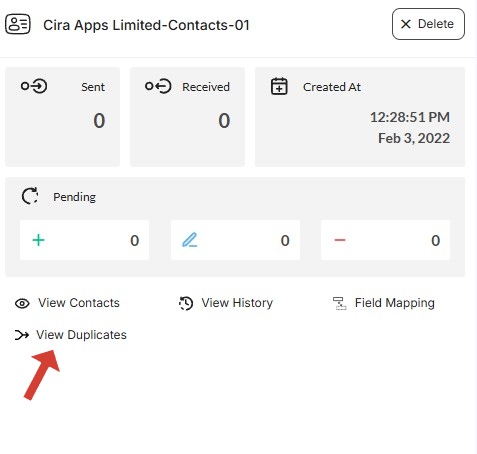This screenshot has height=454, width=477.
Task: Click the eye icon for View Contacts
Action: click(x=22, y=303)
